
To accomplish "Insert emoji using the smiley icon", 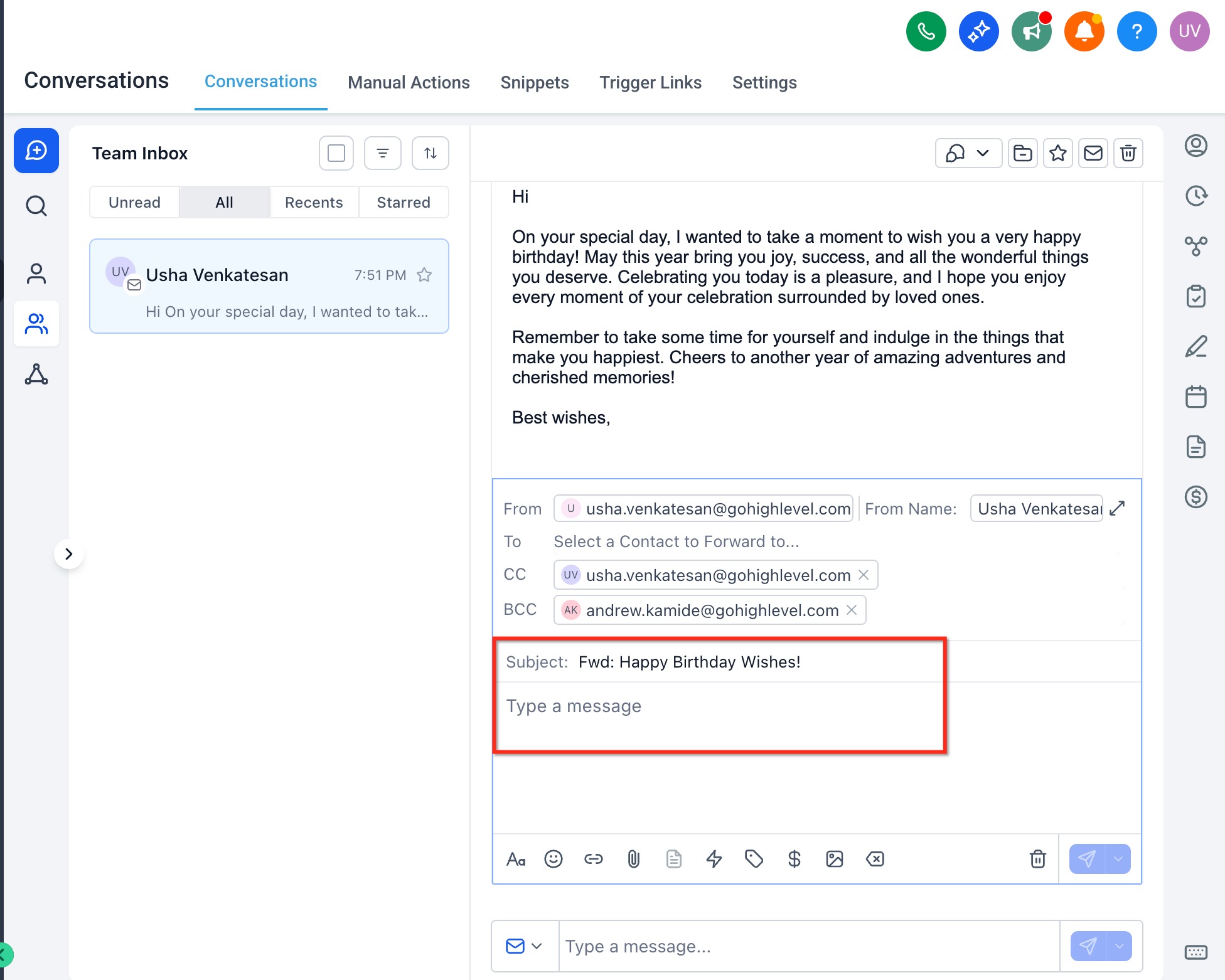I will (x=553, y=859).
